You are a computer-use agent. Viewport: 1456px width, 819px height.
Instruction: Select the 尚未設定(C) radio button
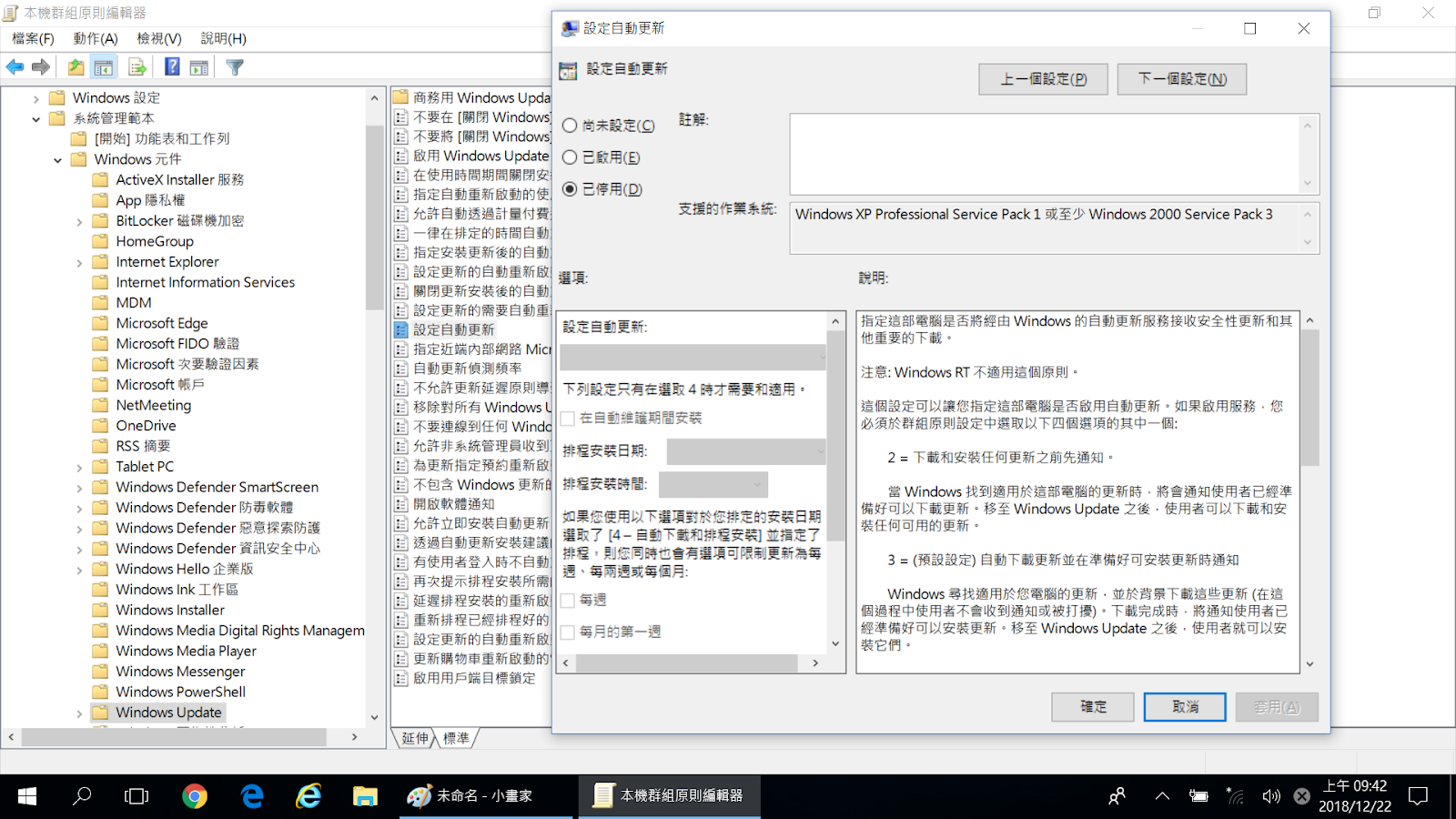pos(570,126)
